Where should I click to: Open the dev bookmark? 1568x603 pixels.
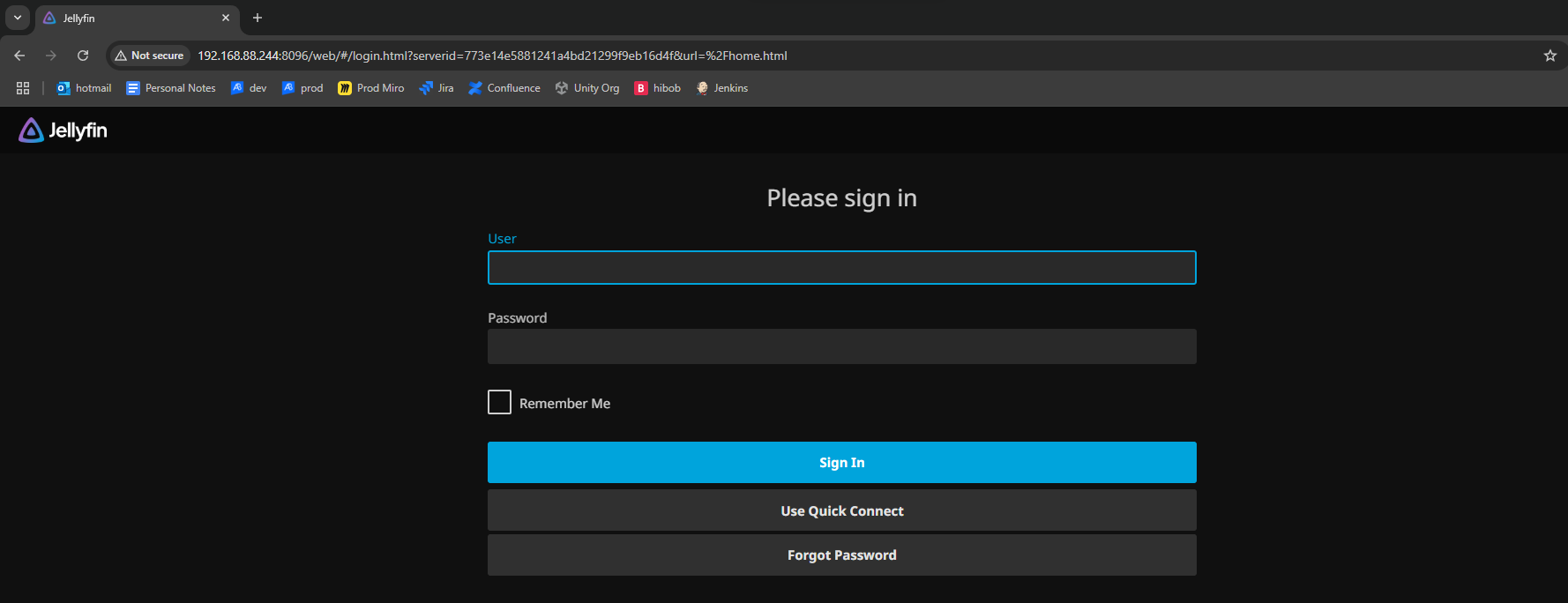[x=249, y=88]
